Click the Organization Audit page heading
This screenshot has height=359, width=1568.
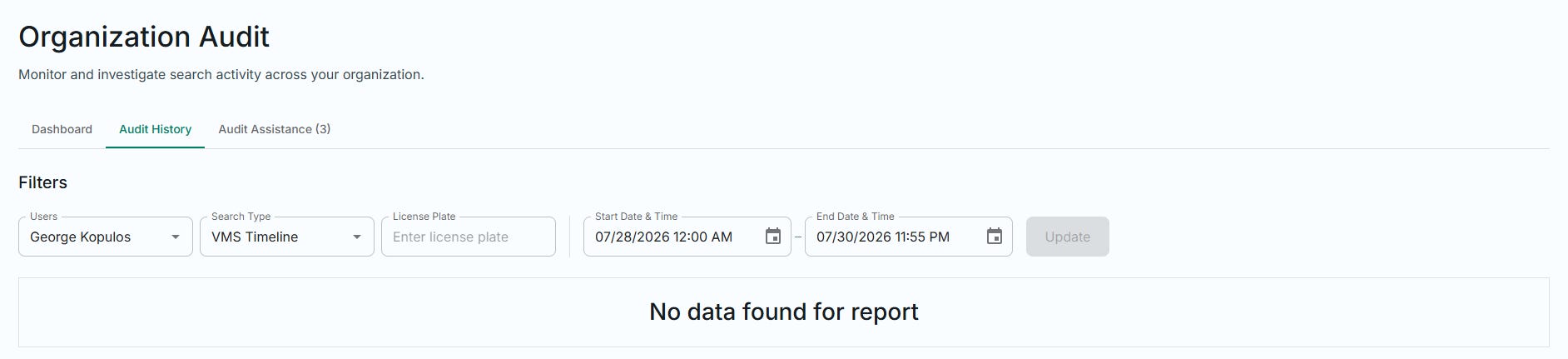pyautogui.click(x=144, y=37)
